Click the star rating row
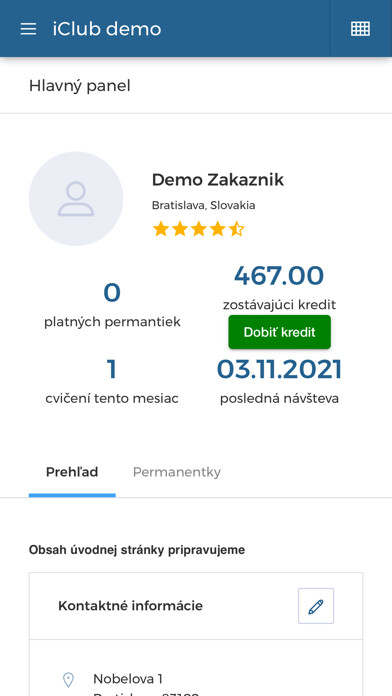This screenshot has width=392, height=696. click(198, 229)
